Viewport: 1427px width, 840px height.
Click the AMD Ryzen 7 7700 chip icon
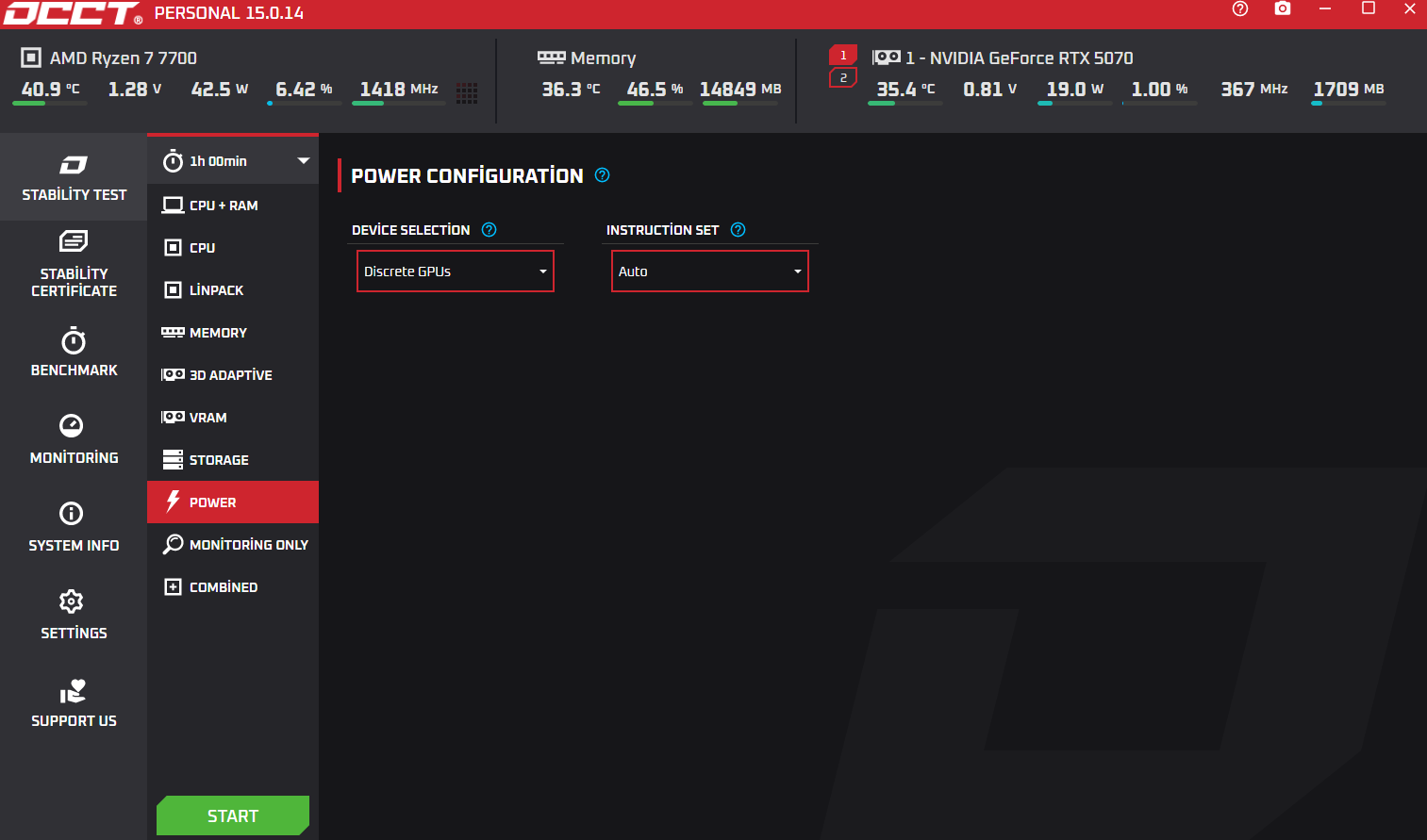pyautogui.click(x=31, y=58)
